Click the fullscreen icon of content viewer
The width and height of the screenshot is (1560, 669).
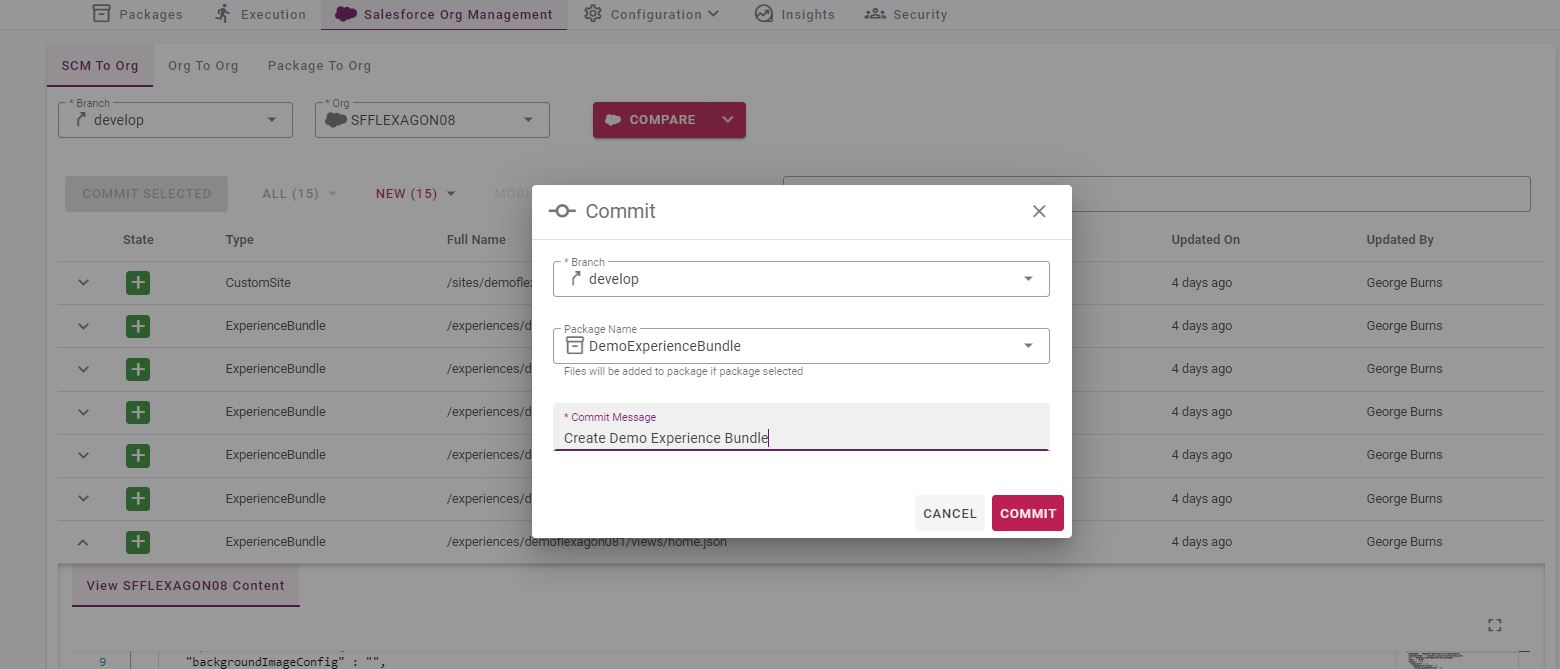point(1495,625)
